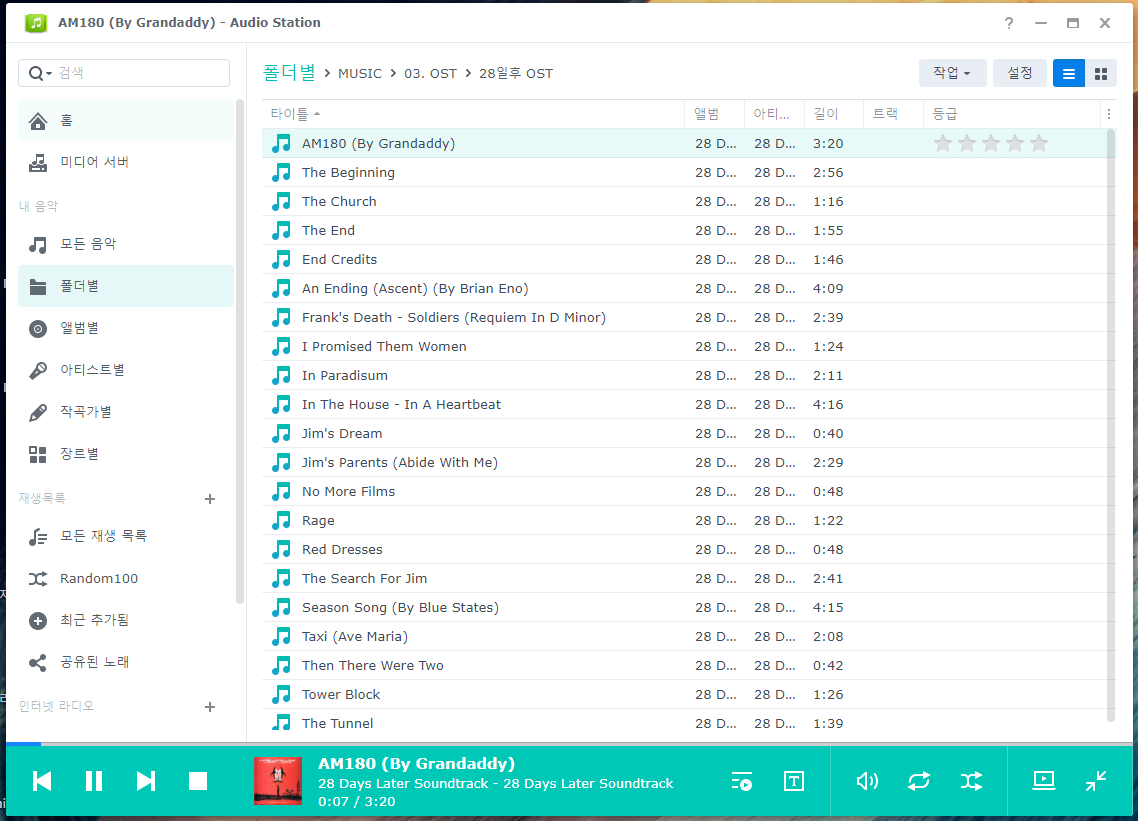Toggle repeat mode
This screenshot has height=821, width=1138.
point(919,781)
